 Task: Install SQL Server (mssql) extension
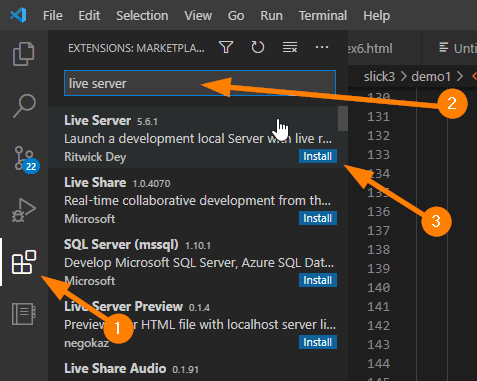(318, 280)
